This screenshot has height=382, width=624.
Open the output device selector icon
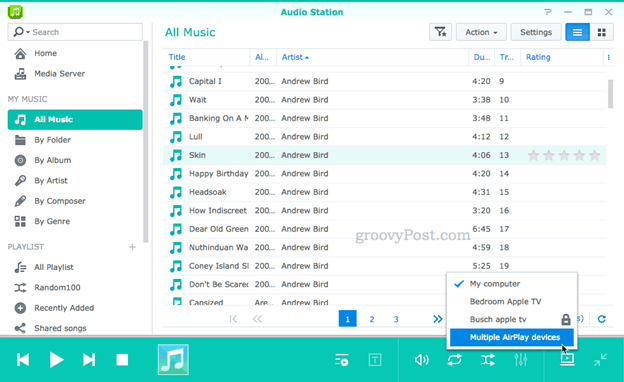point(567,359)
